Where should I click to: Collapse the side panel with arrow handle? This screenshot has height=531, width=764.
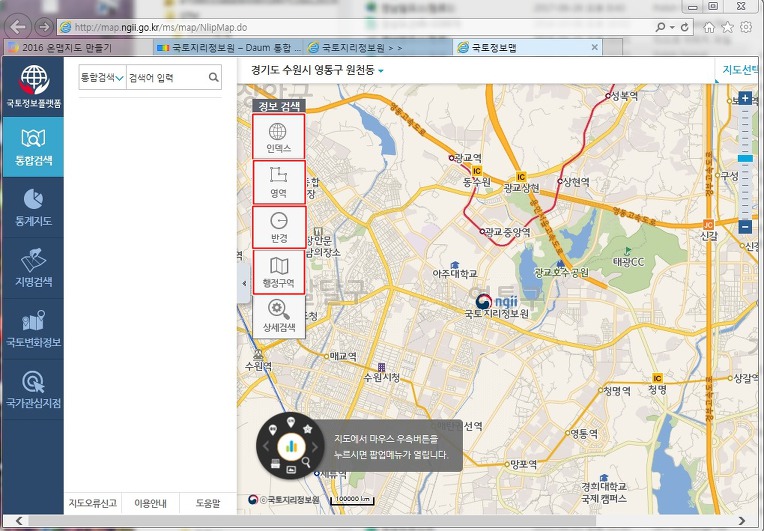pos(244,284)
